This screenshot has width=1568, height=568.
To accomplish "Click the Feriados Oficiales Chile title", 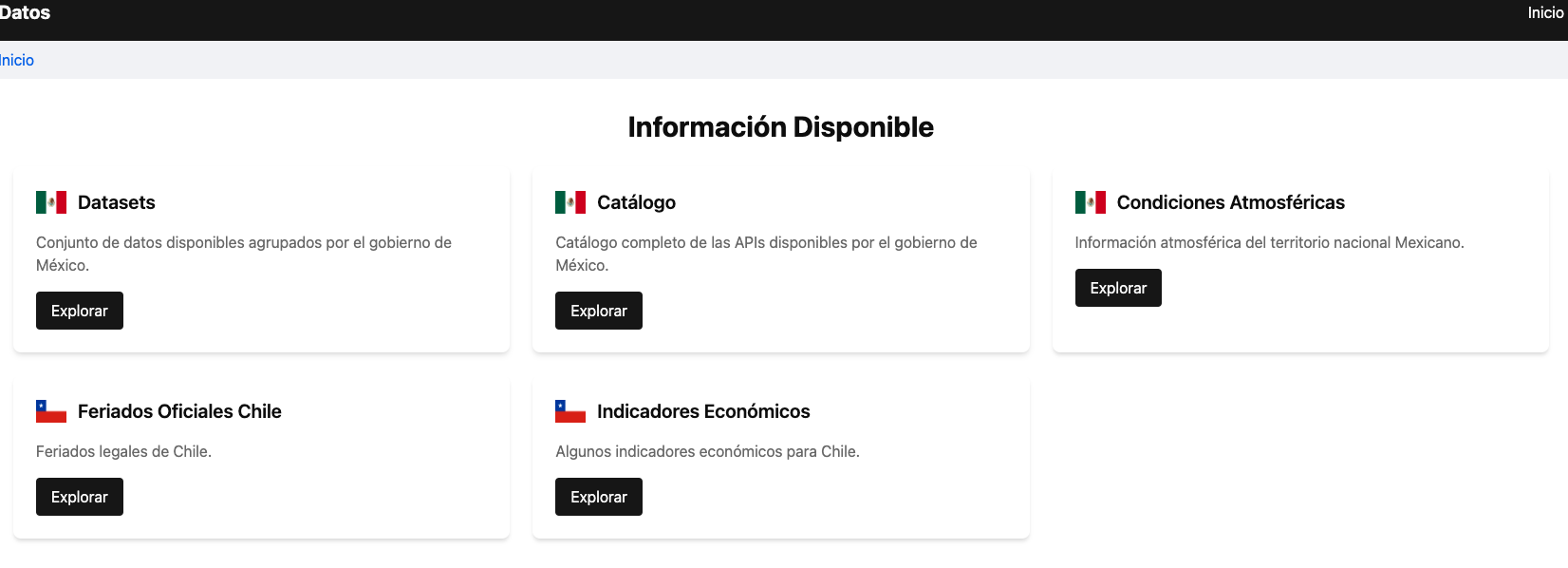I will (179, 411).
